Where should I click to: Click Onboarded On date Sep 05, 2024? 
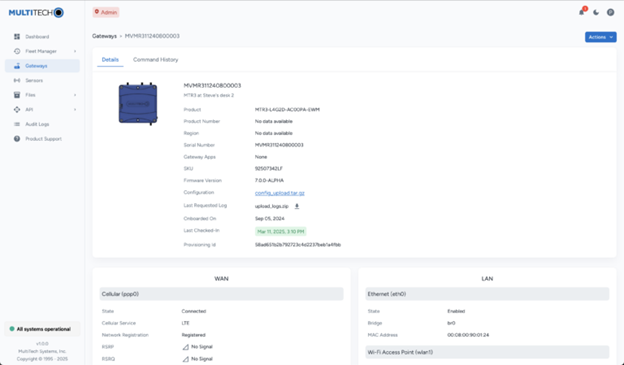269,219
